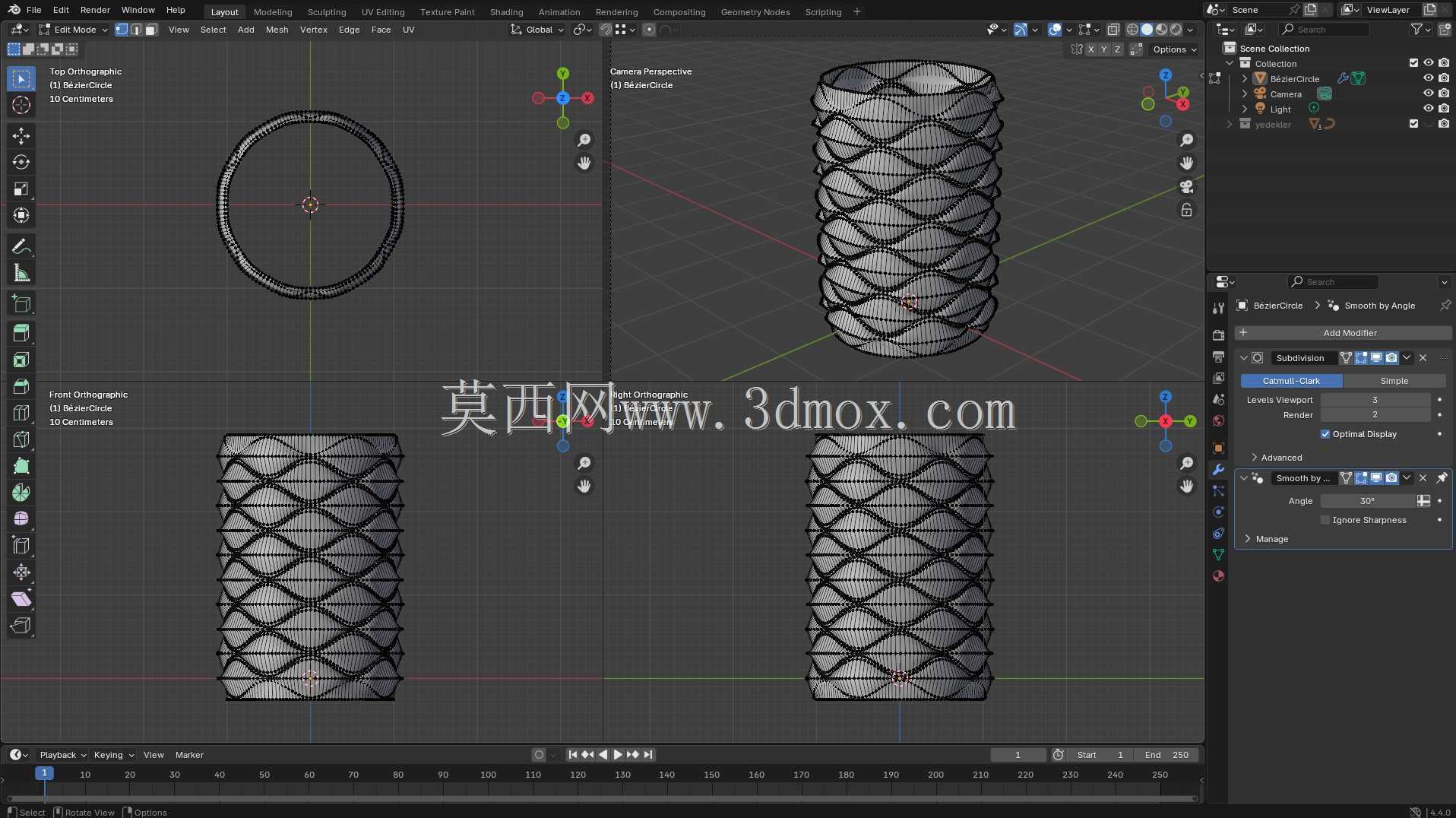Collapse the Subdivision modifier panel
The image size is (1456, 818).
pyautogui.click(x=1243, y=358)
